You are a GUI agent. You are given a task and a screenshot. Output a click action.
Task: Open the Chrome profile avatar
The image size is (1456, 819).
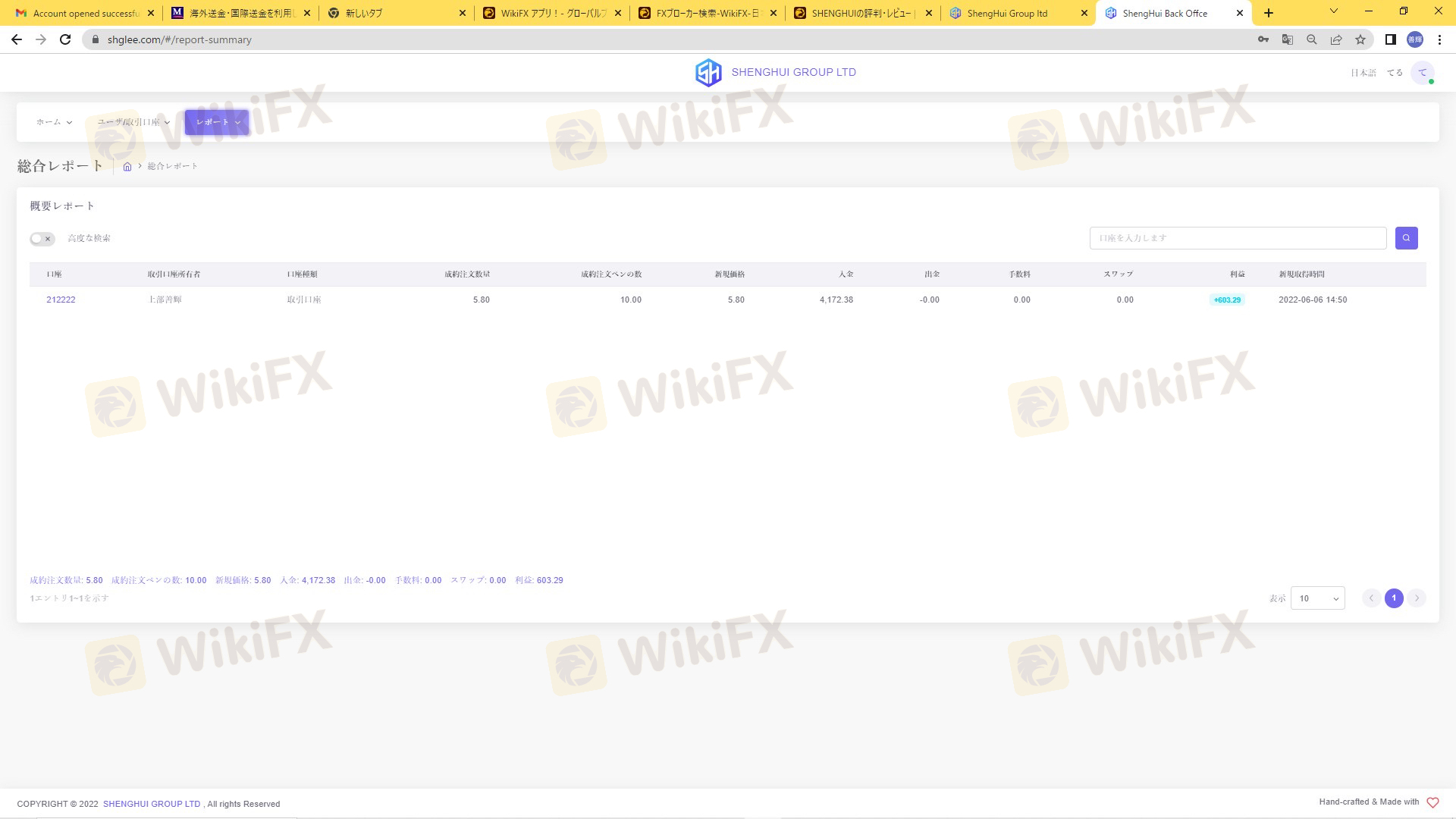tap(1415, 39)
